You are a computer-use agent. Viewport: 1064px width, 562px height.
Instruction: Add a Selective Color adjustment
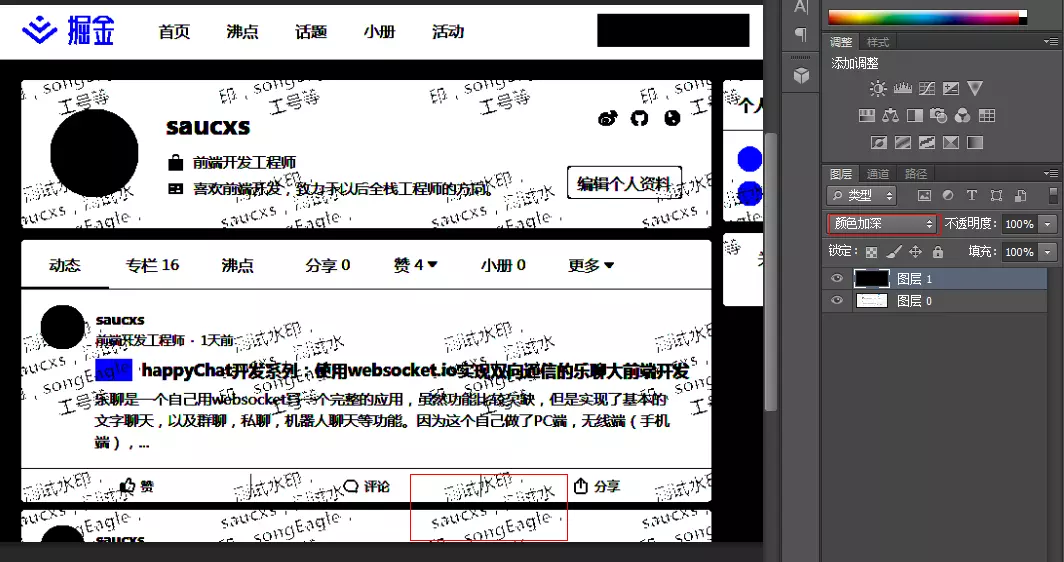(951, 143)
